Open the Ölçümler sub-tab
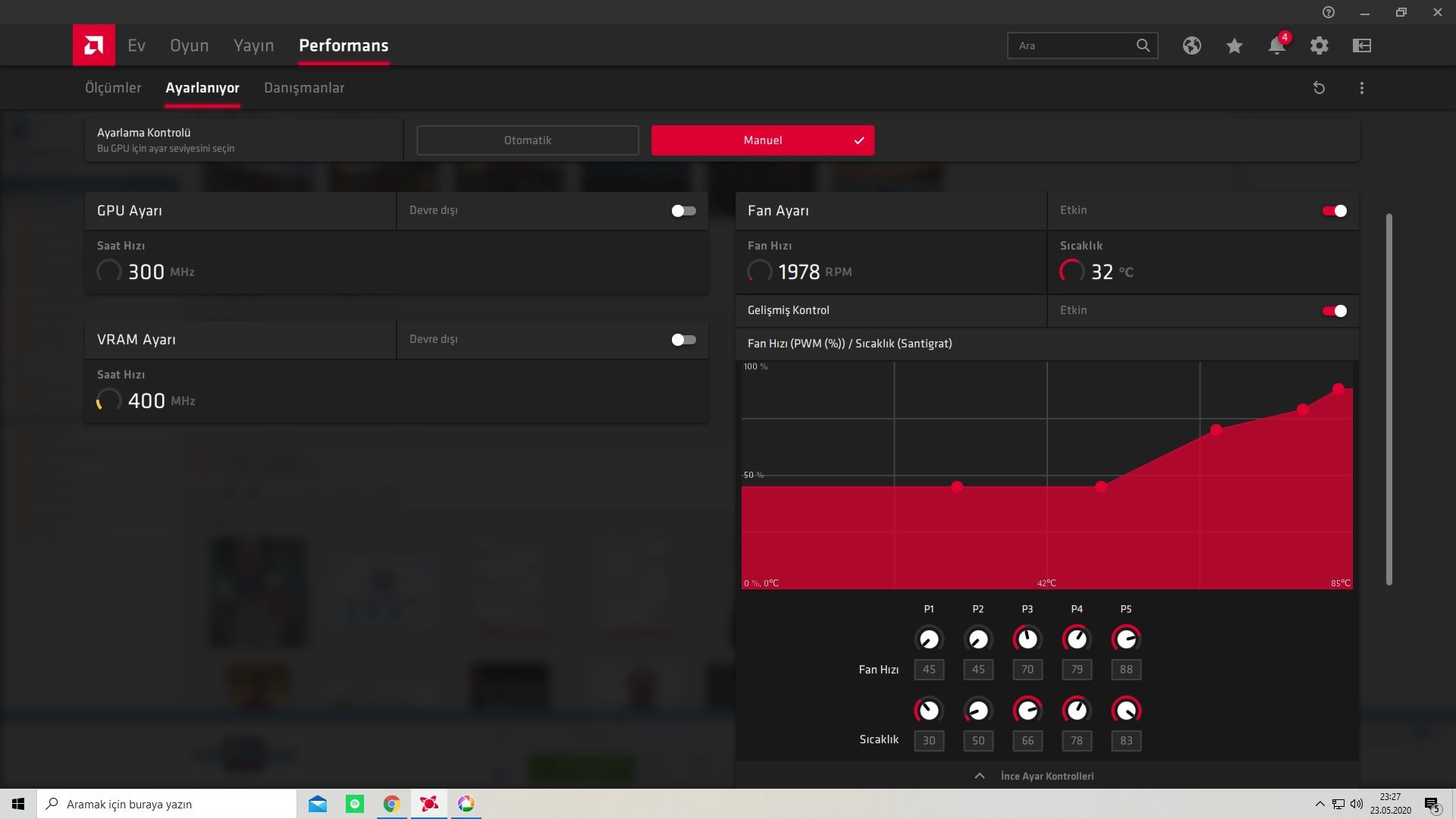 click(x=113, y=88)
